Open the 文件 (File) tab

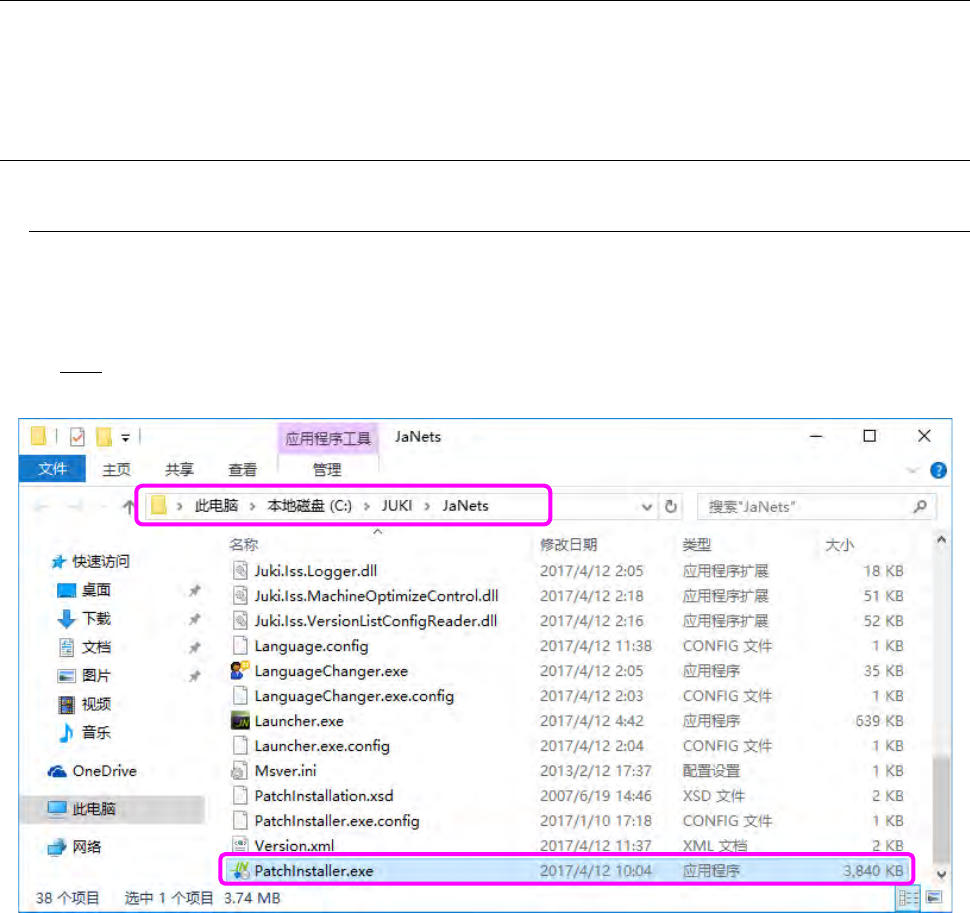click(52, 468)
